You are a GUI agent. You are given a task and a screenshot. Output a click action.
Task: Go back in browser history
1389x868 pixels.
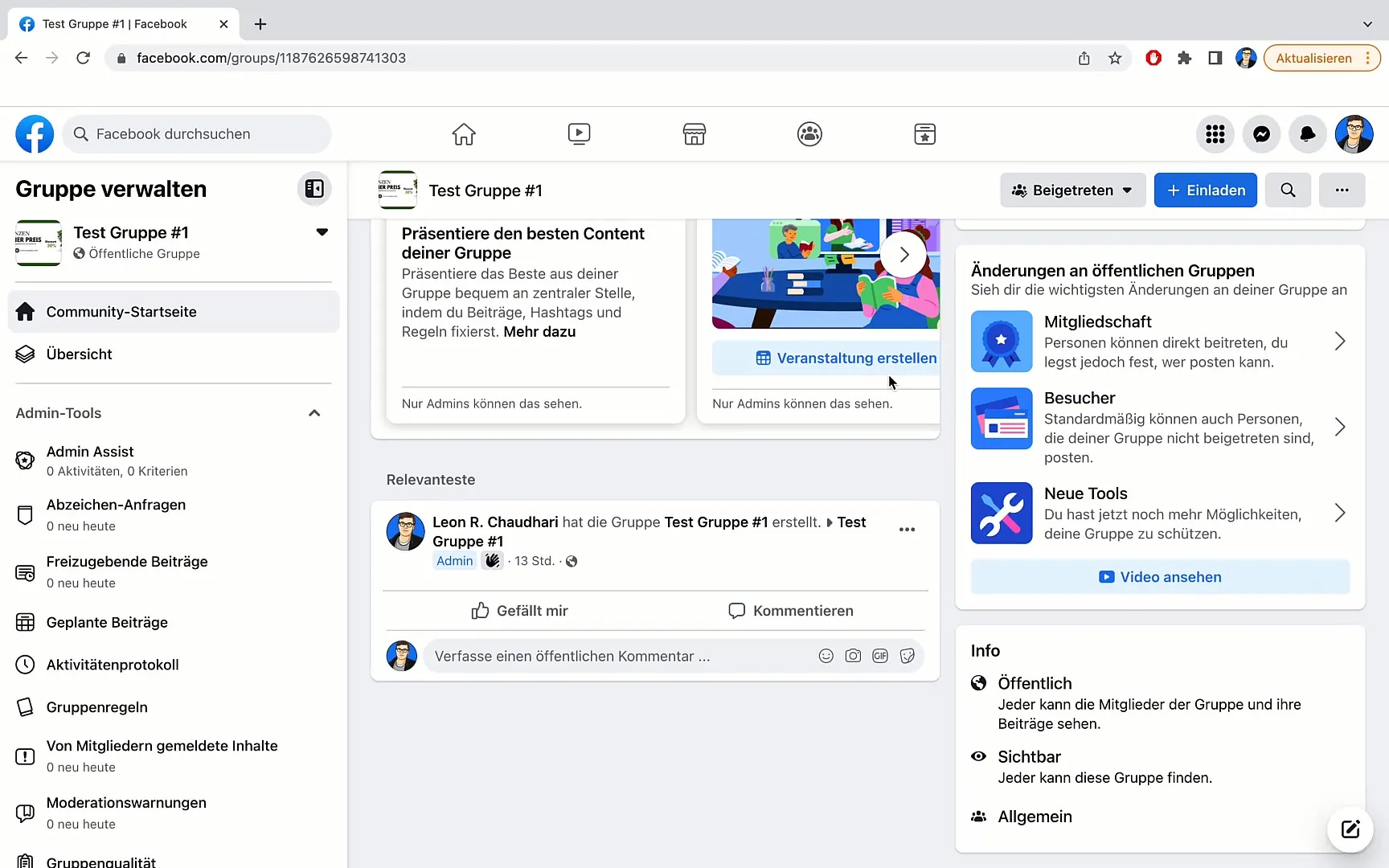(22, 58)
